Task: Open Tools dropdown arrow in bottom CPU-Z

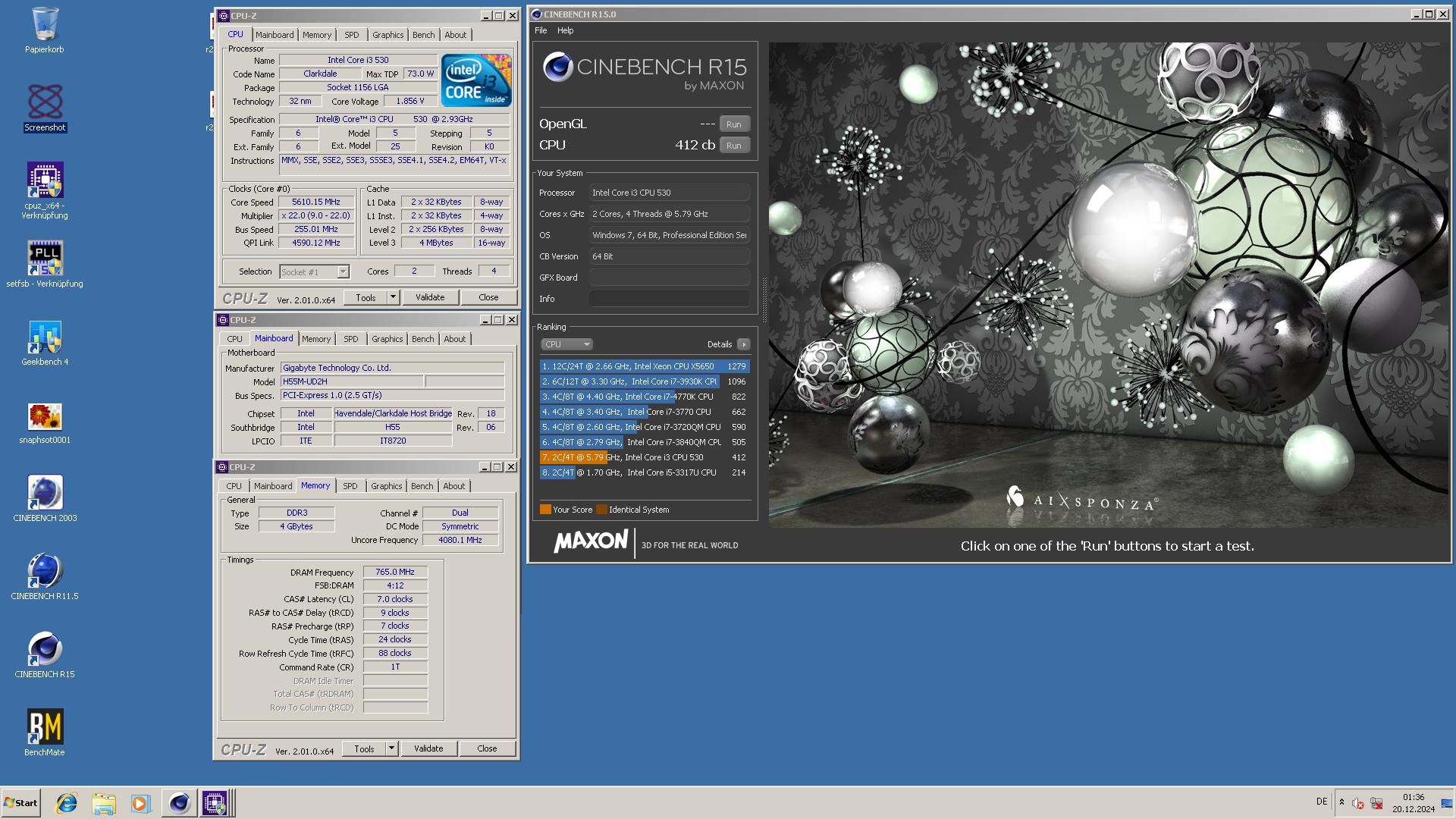Action: tap(392, 748)
